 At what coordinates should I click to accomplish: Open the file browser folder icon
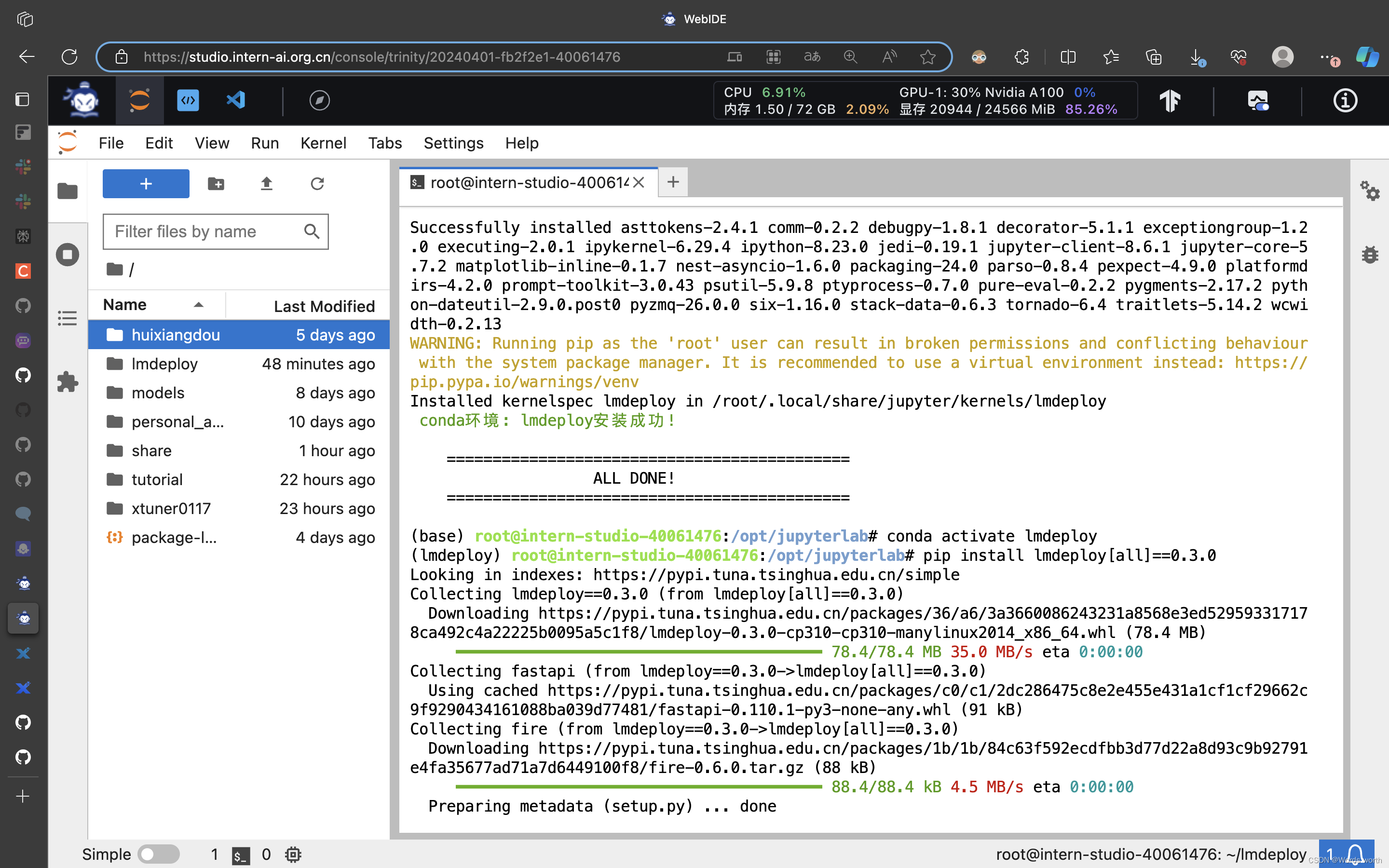68,190
